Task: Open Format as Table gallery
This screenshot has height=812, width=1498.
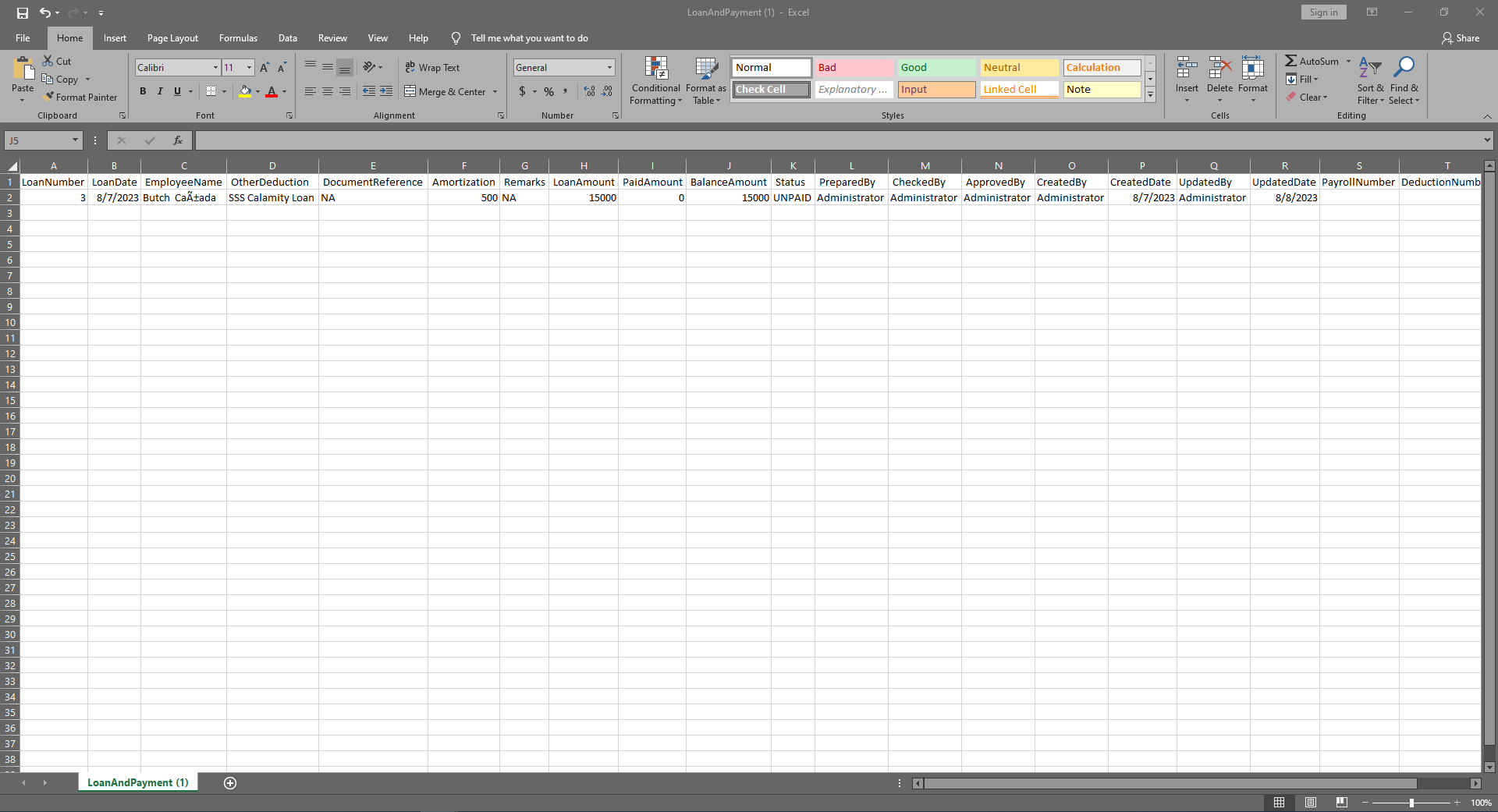Action: pos(706,80)
